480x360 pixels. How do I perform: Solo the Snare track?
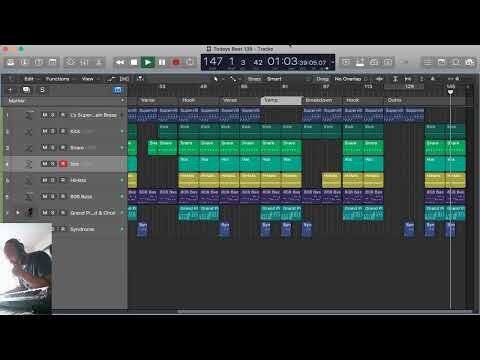pos(53,147)
